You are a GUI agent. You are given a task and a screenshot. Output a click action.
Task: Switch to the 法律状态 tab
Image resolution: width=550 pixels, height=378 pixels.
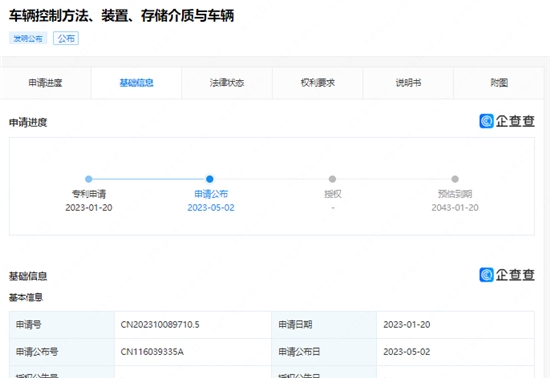point(227,83)
